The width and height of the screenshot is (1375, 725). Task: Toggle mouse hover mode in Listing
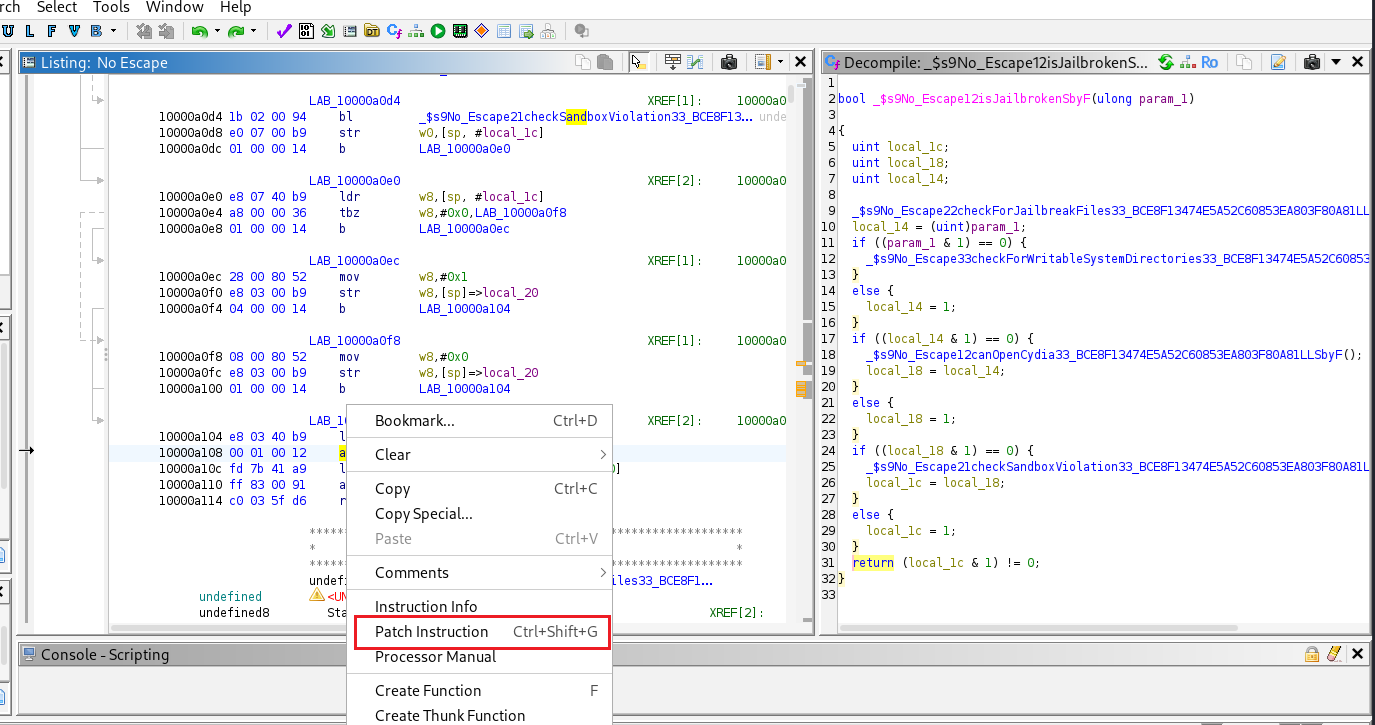click(638, 62)
